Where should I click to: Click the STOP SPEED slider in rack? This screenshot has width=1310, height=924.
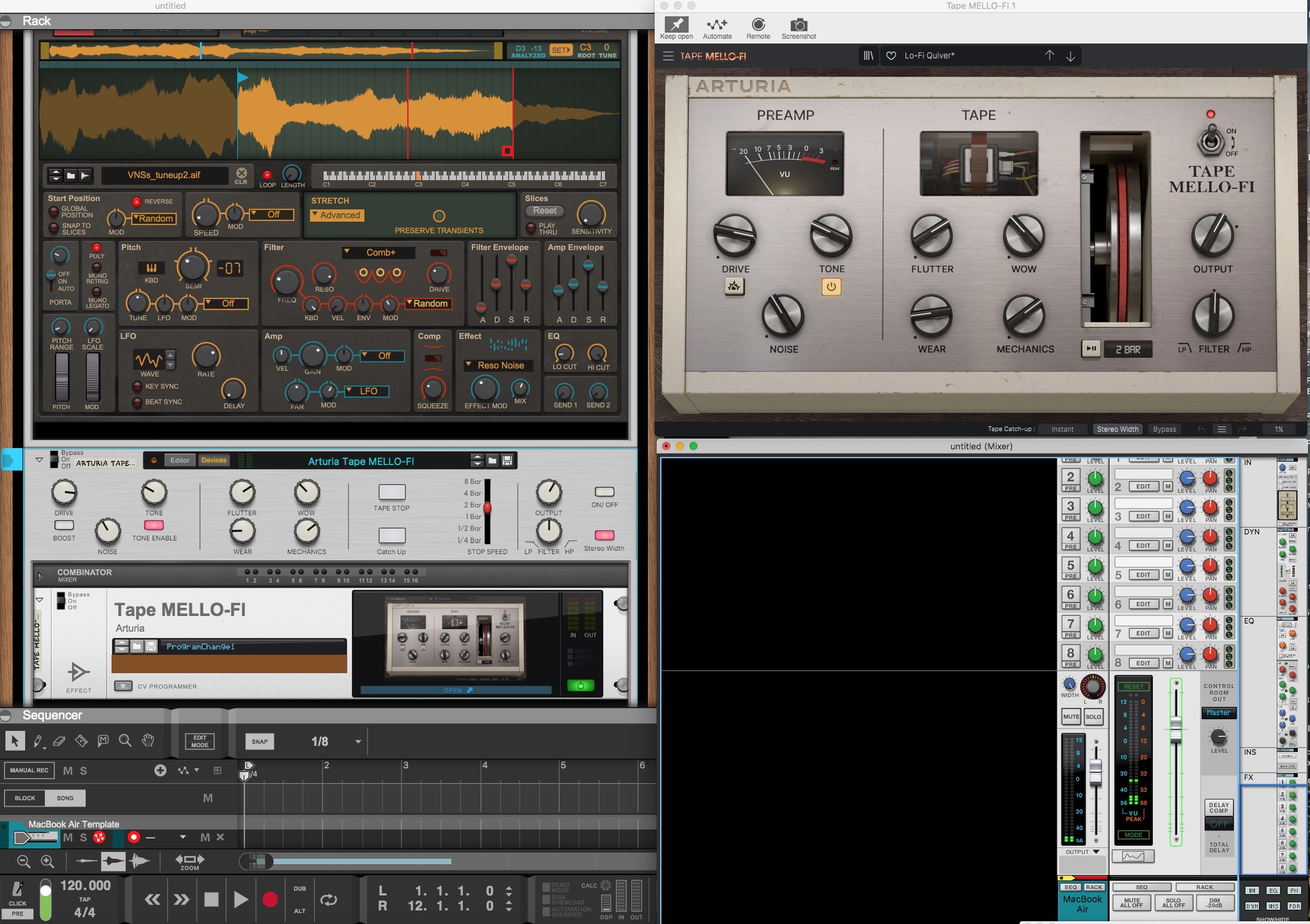tap(487, 507)
